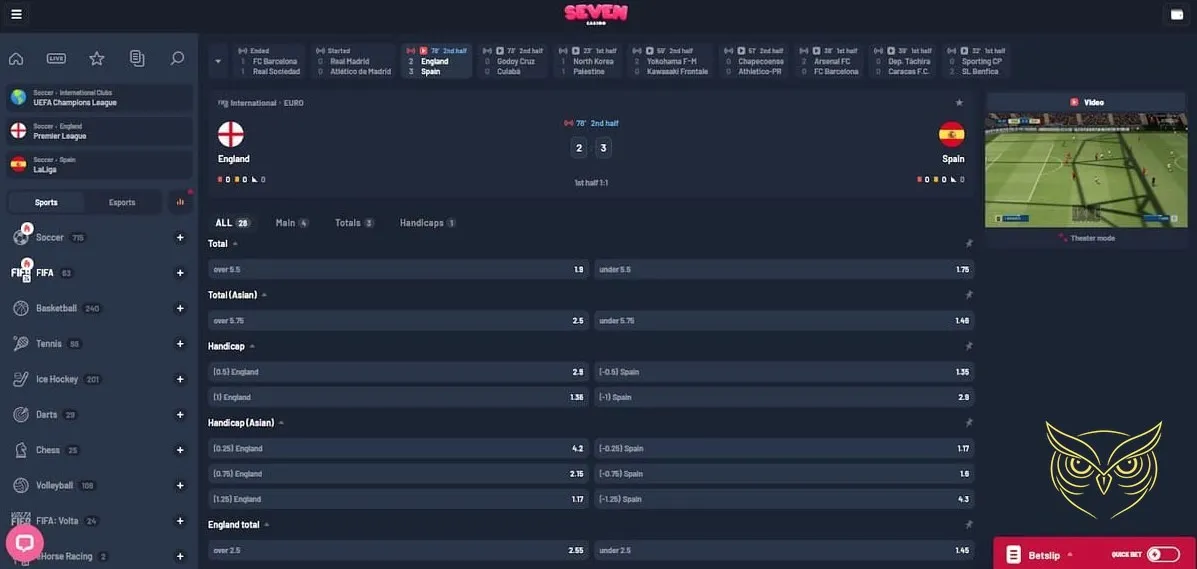
Task: Click the live video stream thumbnail
Action: (x=1086, y=169)
